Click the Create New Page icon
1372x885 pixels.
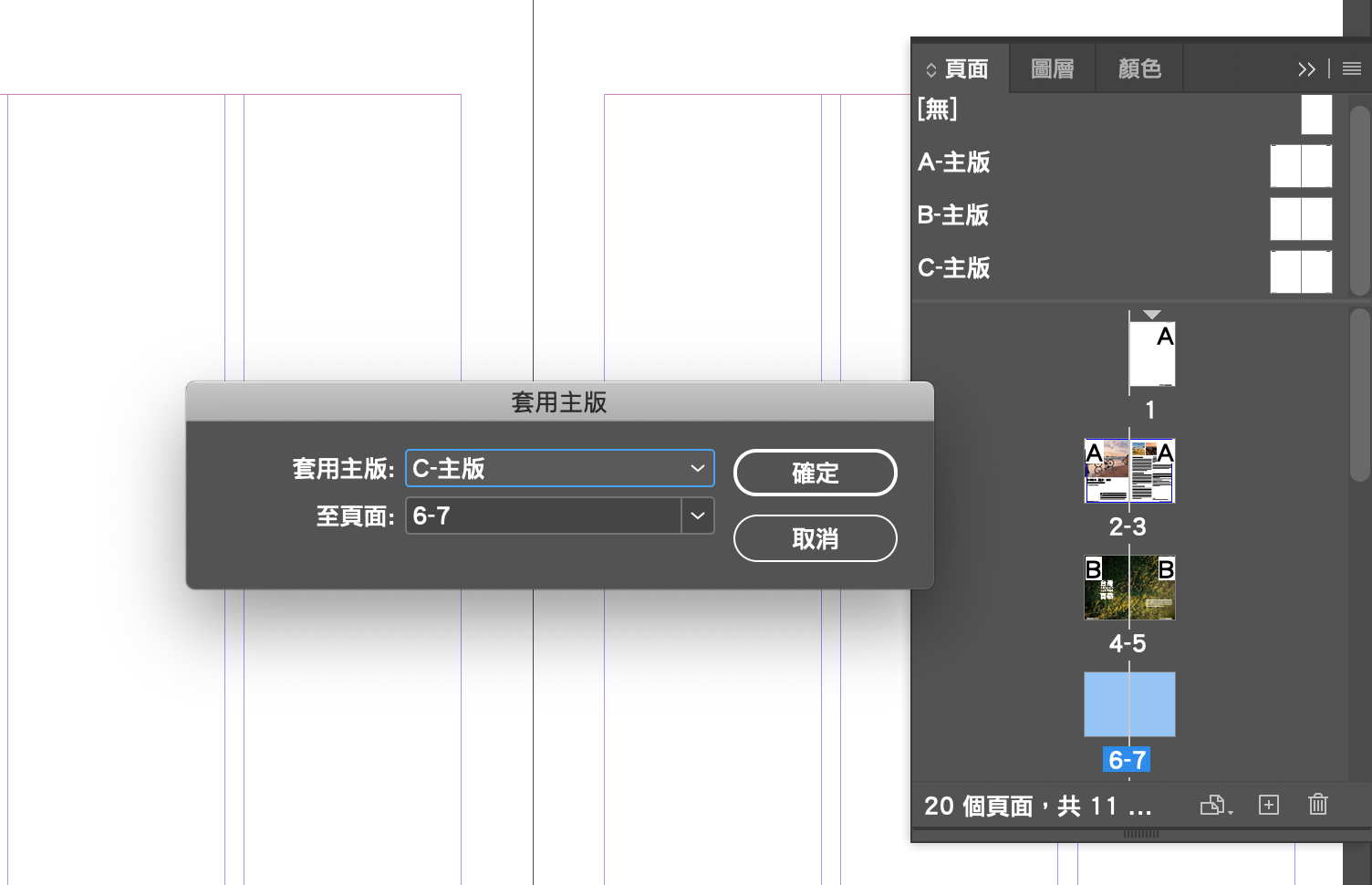point(1269,805)
